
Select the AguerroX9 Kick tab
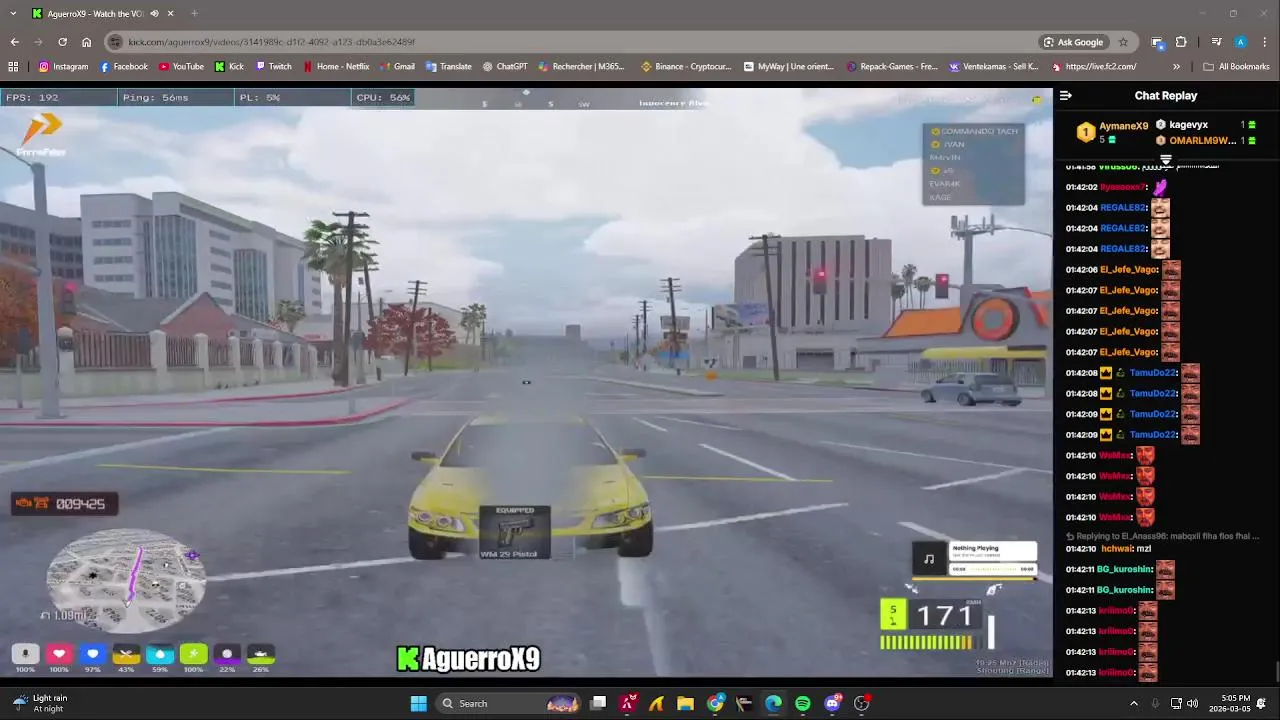(102, 14)
